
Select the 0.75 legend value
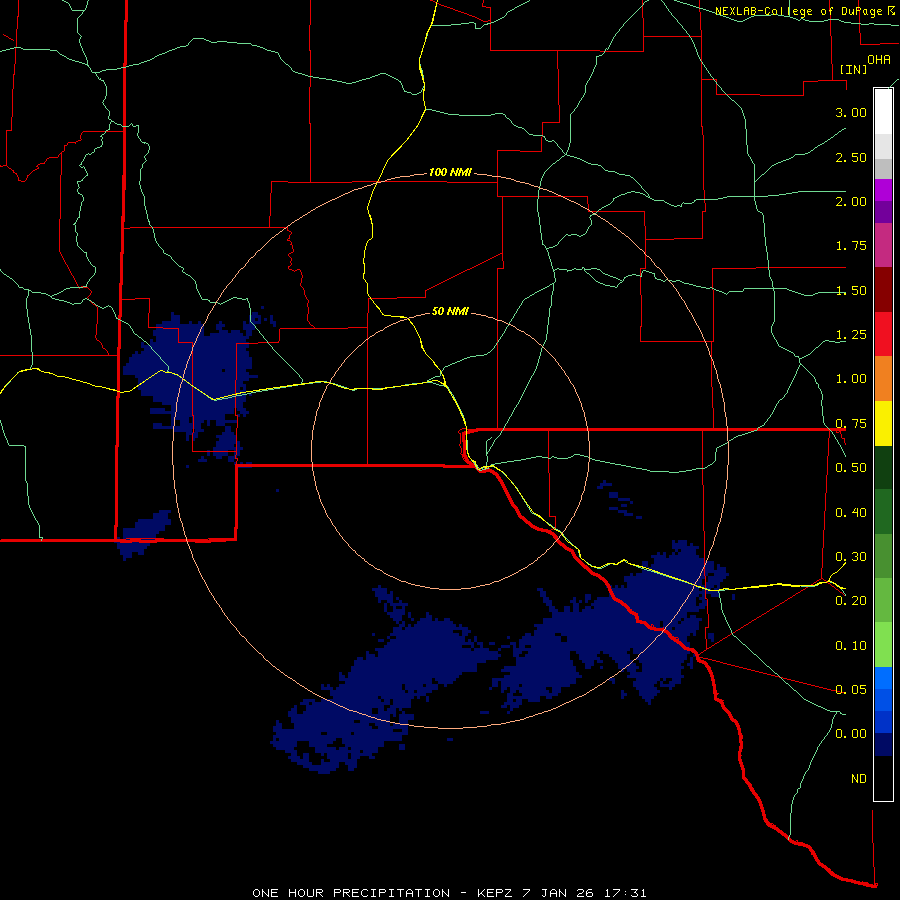click(x=851, y=424)
